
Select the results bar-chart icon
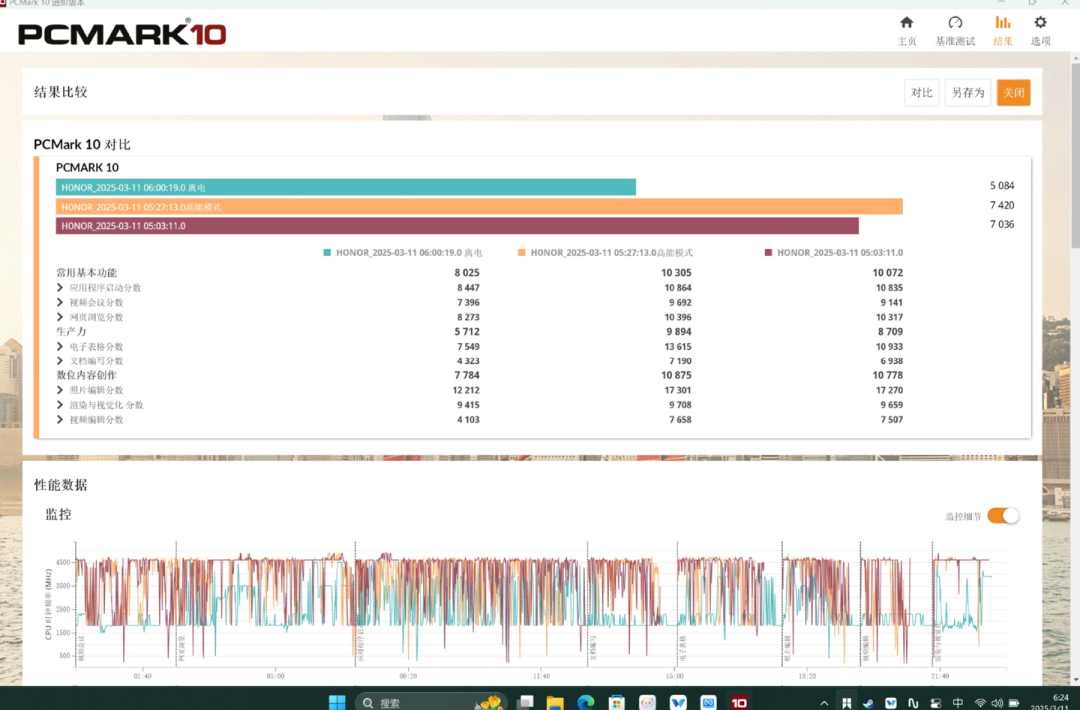pos(1002,23)
